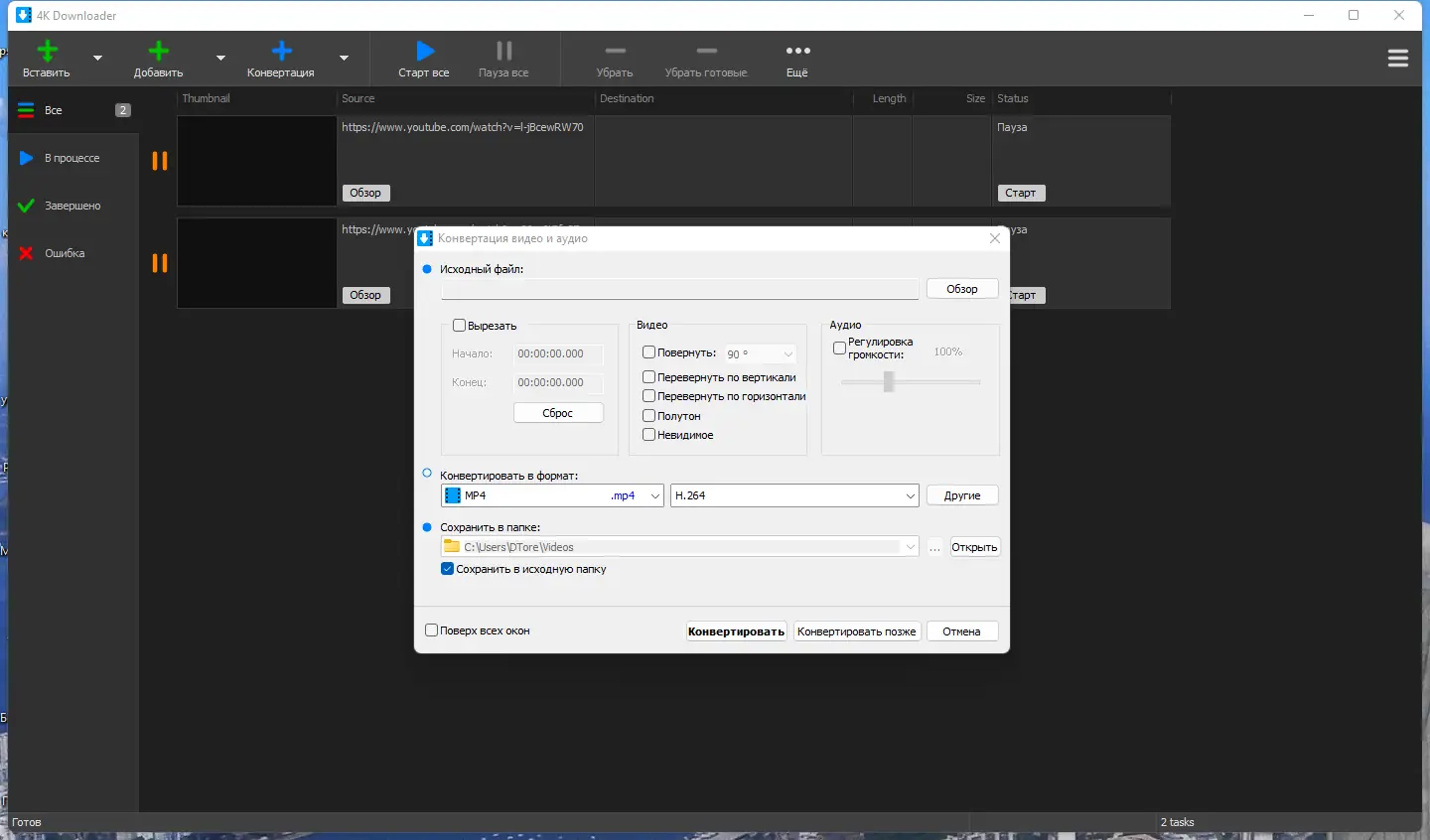Click the Добавить plus icon
Image resolution: width=1430 pixels, height=840 pixels.
point(158,52)
